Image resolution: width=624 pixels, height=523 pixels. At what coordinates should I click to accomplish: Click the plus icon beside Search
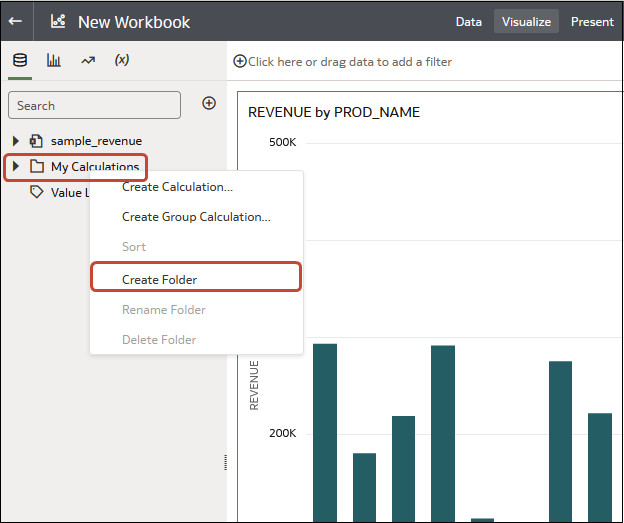[209, 103]
